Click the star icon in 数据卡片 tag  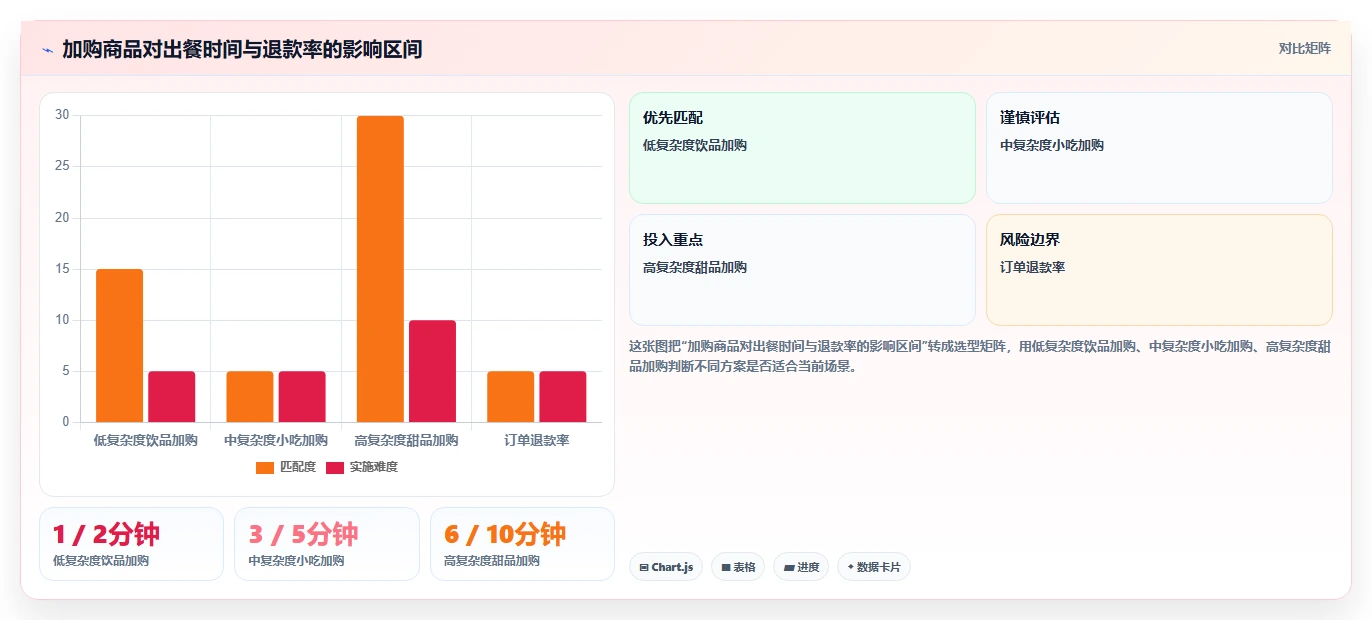pyautogui.click(x=851, y=567)
